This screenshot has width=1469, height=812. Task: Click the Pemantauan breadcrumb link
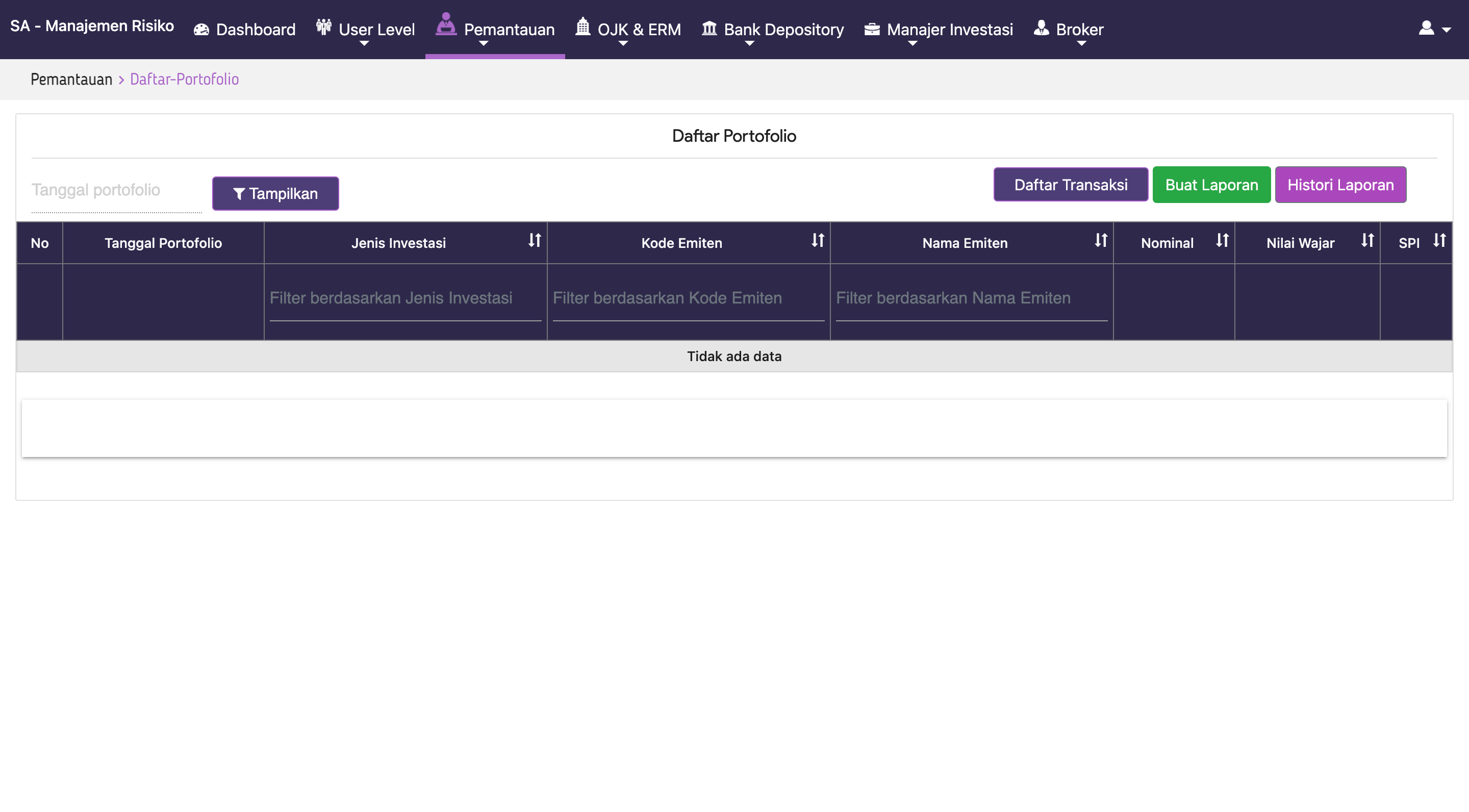tap(71, 79)
